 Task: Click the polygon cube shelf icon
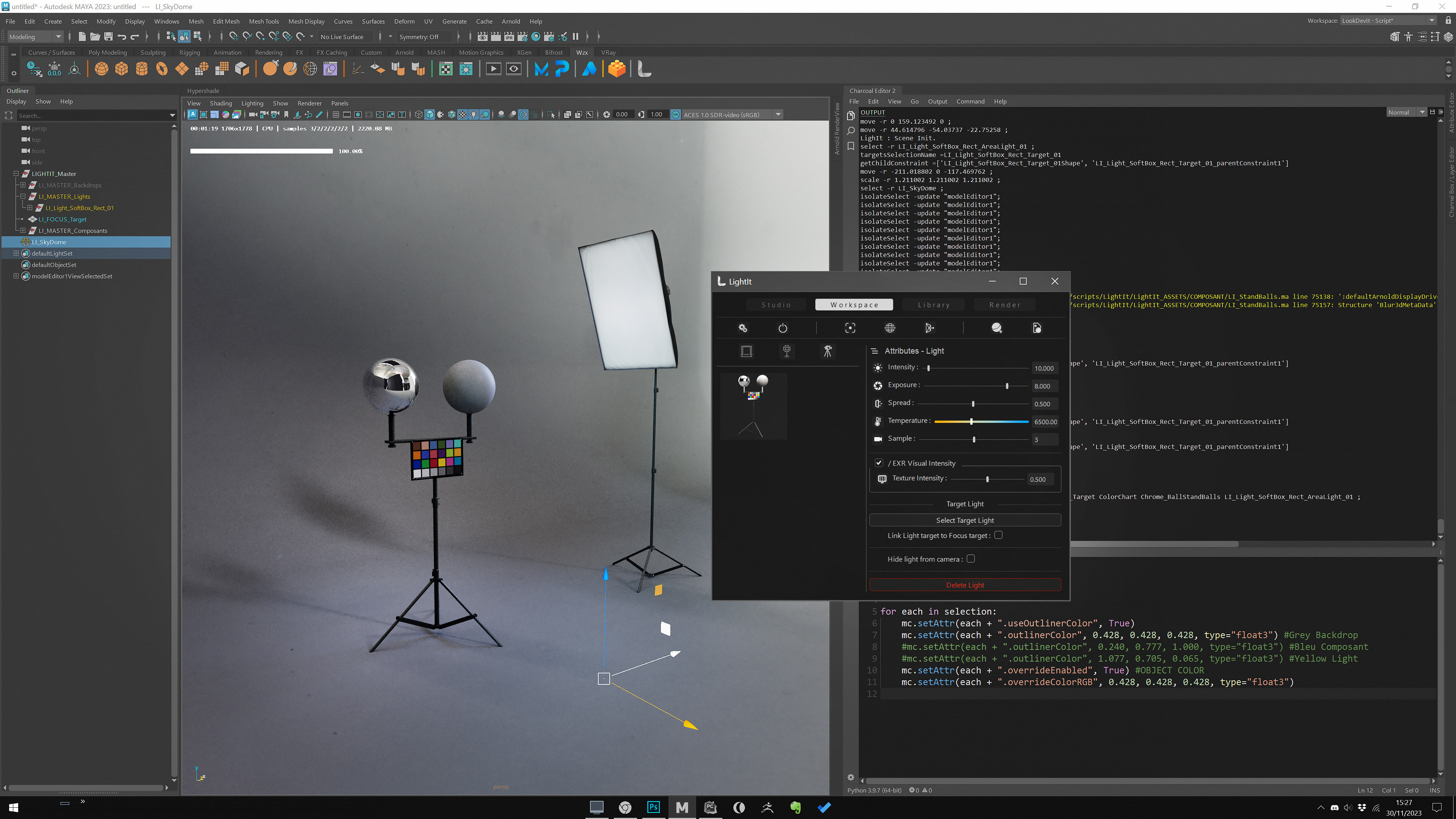pos(121,69)
